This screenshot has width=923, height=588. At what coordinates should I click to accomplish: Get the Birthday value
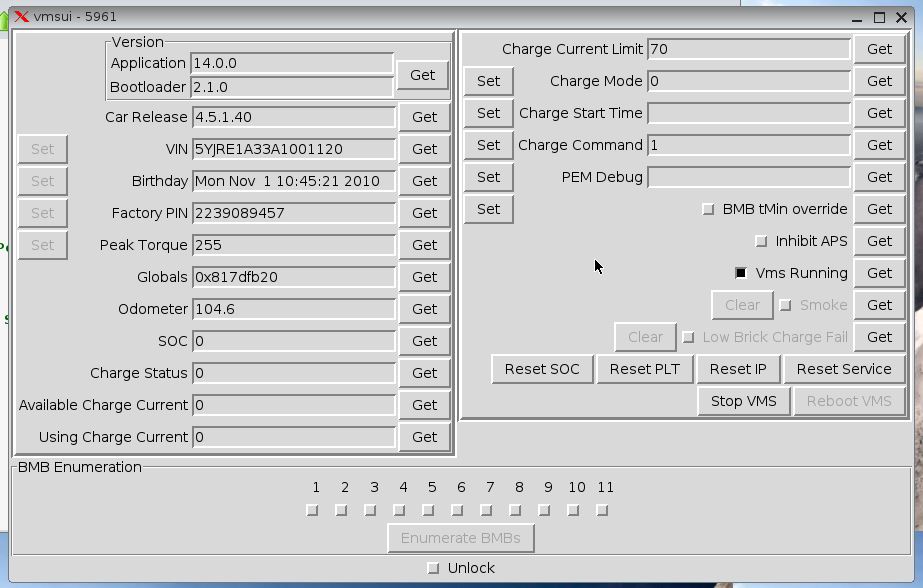point(424,181)
